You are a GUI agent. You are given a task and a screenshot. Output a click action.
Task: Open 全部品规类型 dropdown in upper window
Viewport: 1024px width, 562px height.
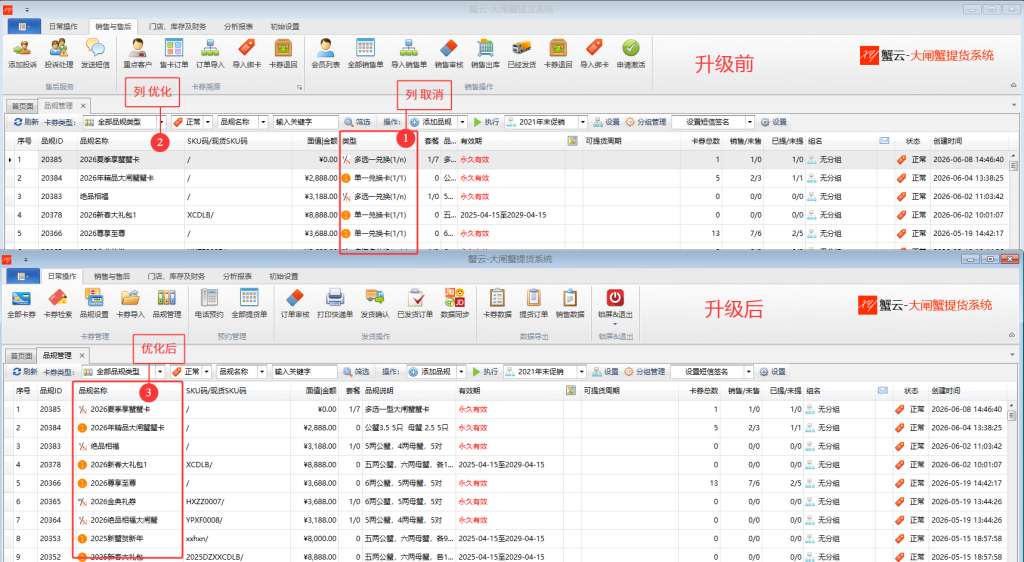pyautogui.click(x=161, y=122)
